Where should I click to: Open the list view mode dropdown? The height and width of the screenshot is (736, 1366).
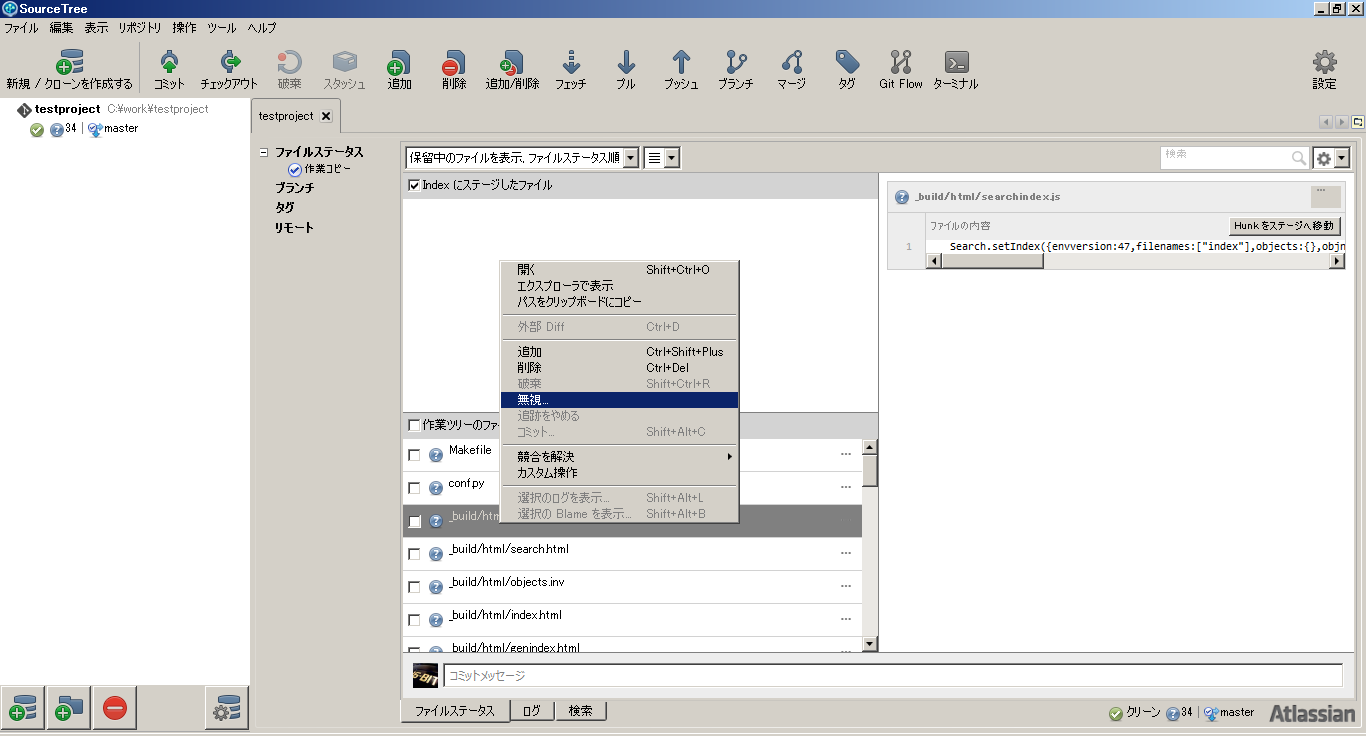coord(661,158)
